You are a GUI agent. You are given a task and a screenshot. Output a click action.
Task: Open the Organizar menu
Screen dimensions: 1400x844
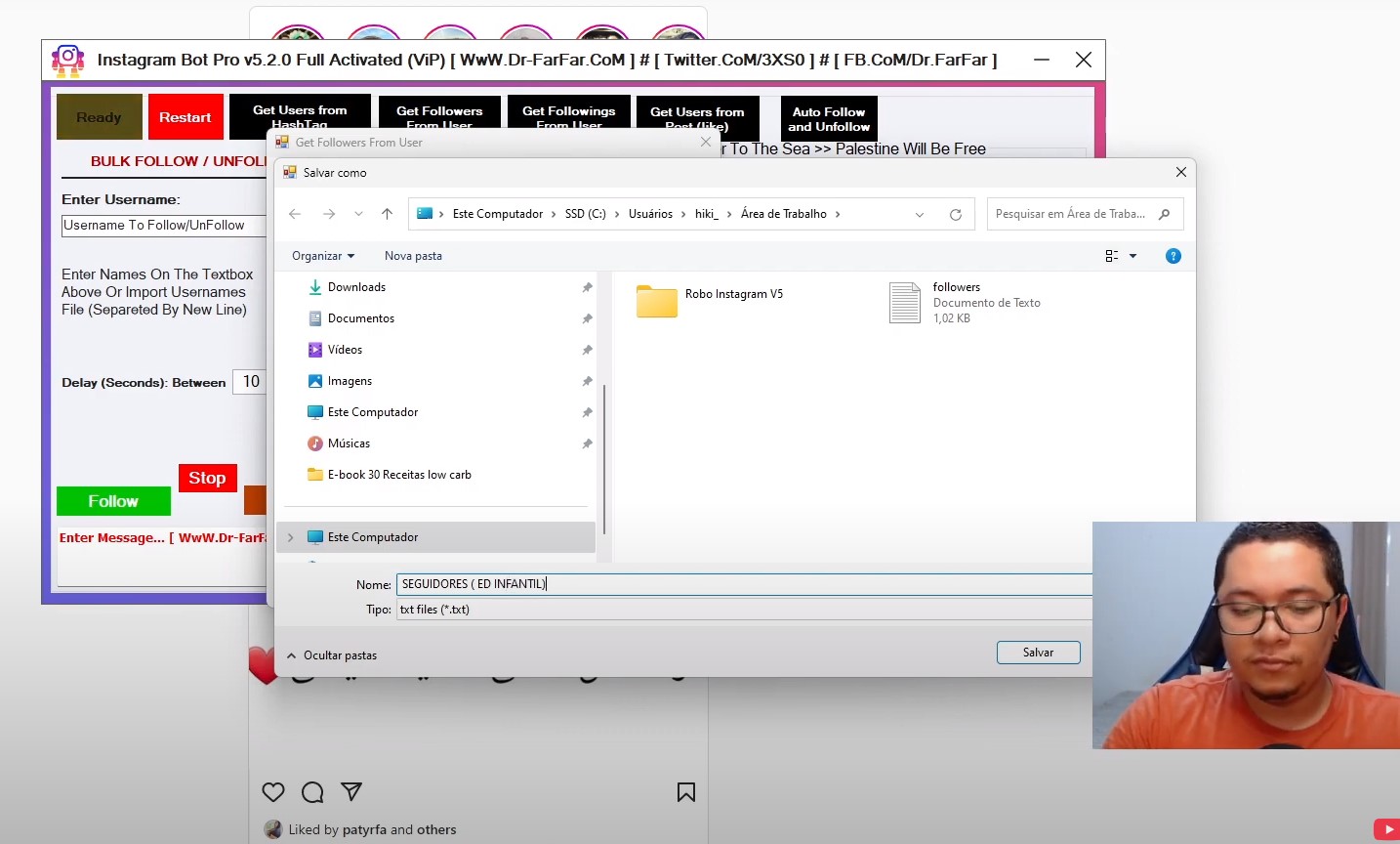(323, 256)
